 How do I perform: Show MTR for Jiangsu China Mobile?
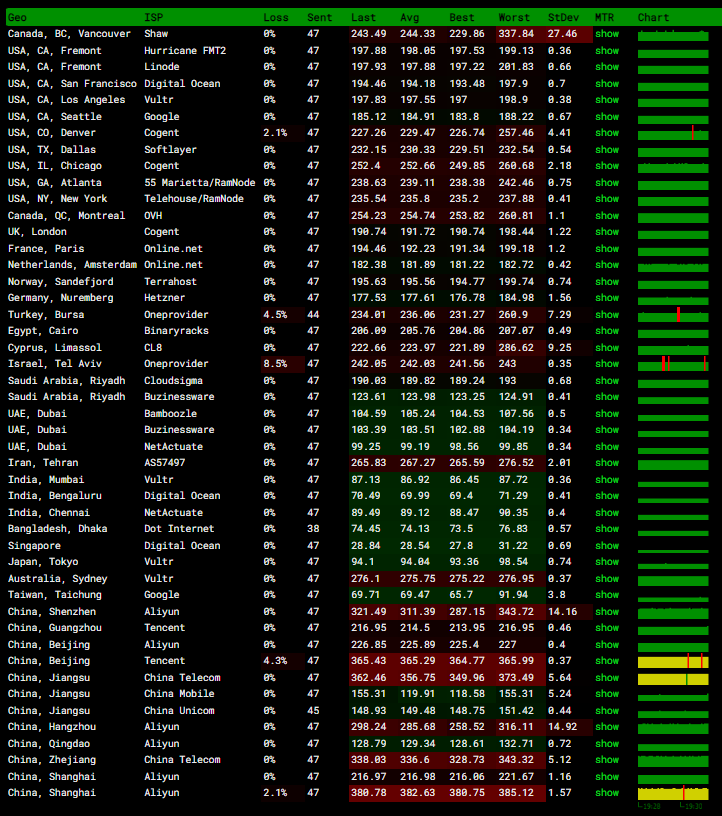coord(607,694)
